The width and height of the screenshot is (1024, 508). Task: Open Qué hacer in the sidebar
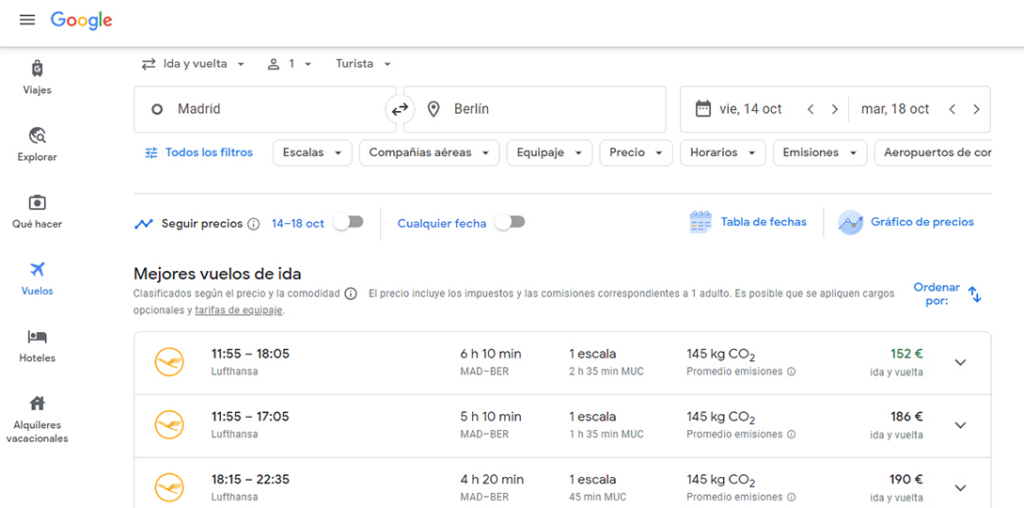tap(37, 211)
